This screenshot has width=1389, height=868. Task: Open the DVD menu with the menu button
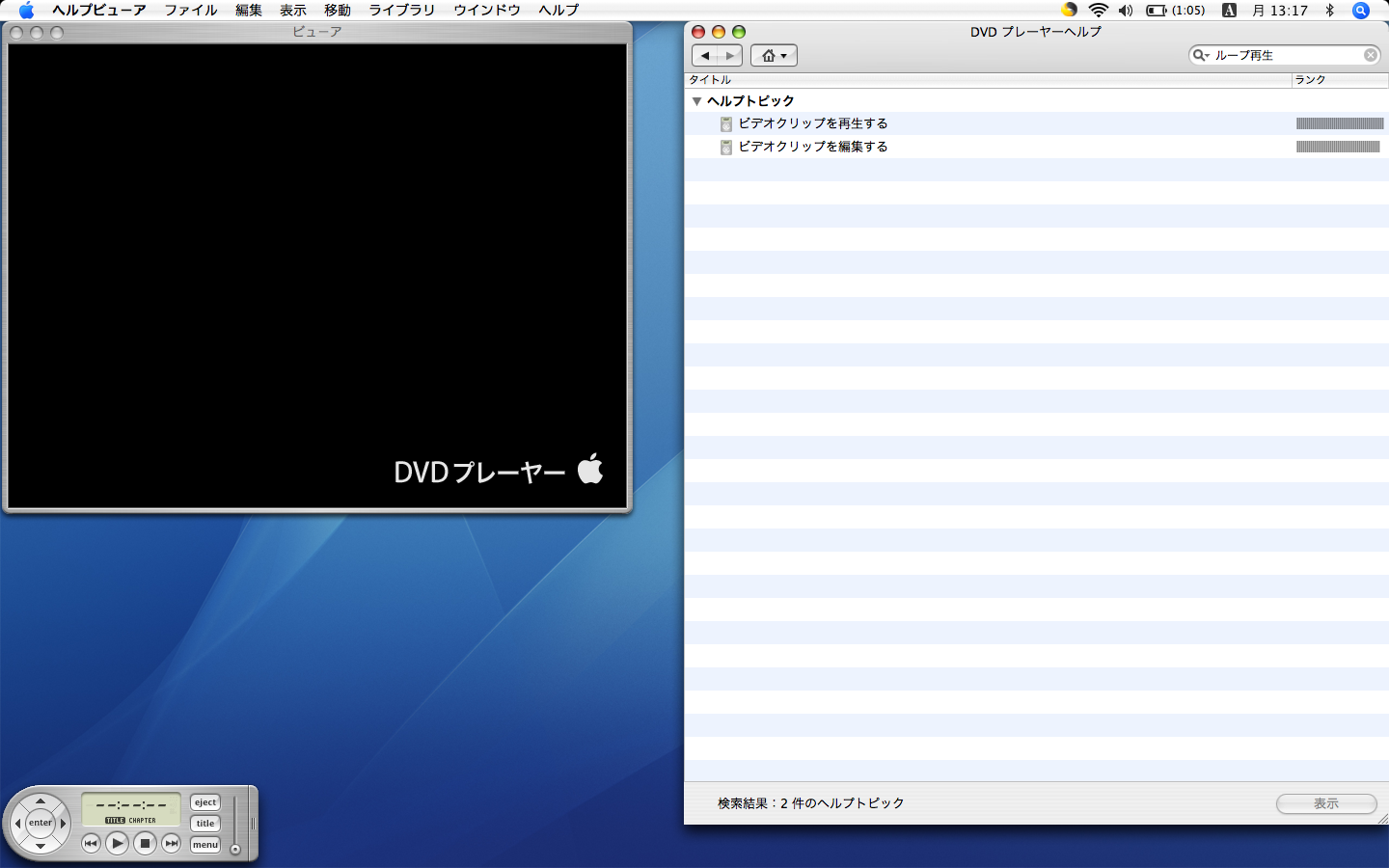point(205,845)
